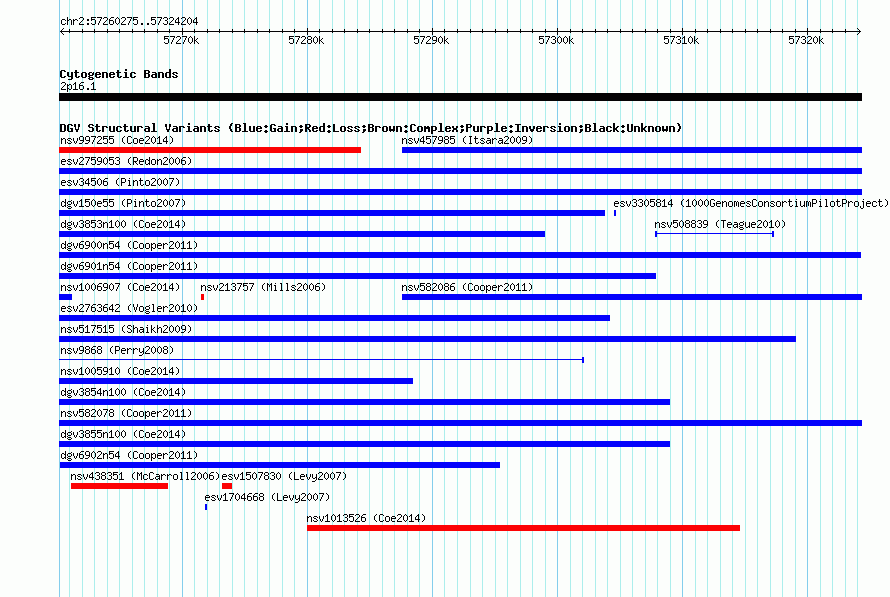Click the left arrow of the ruler

pyautogui.click(x=62, y=31)
